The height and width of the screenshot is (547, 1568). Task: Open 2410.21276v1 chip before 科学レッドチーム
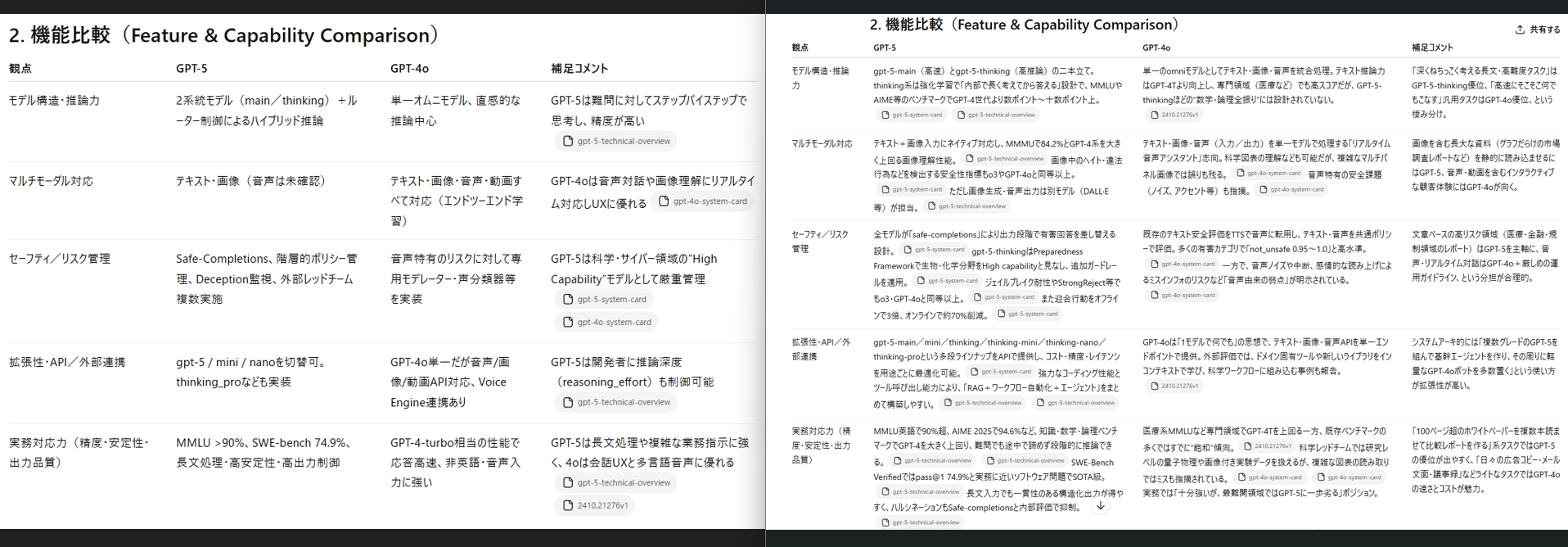(1267, 446)
